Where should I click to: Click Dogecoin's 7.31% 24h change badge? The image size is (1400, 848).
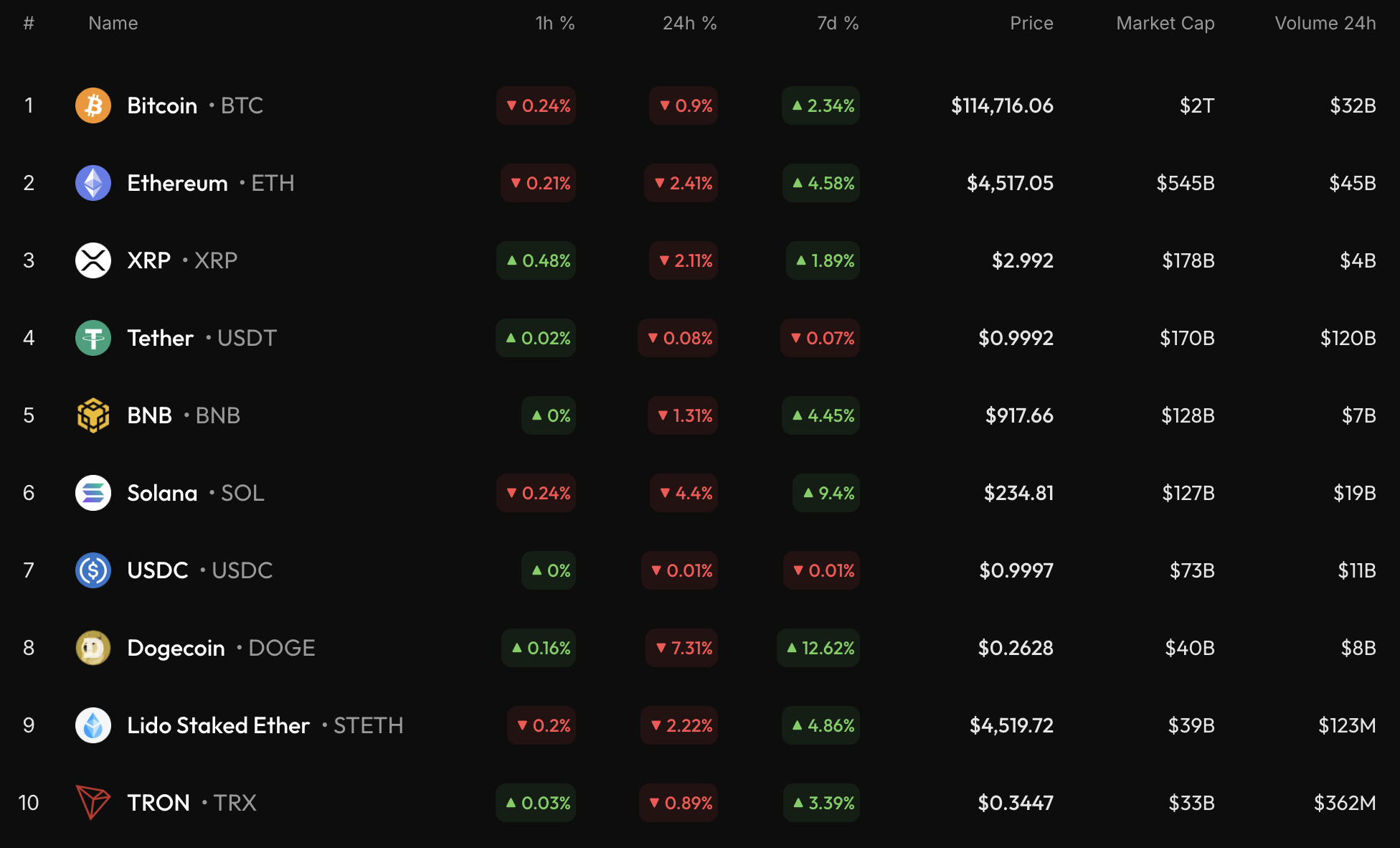point(683,648)
